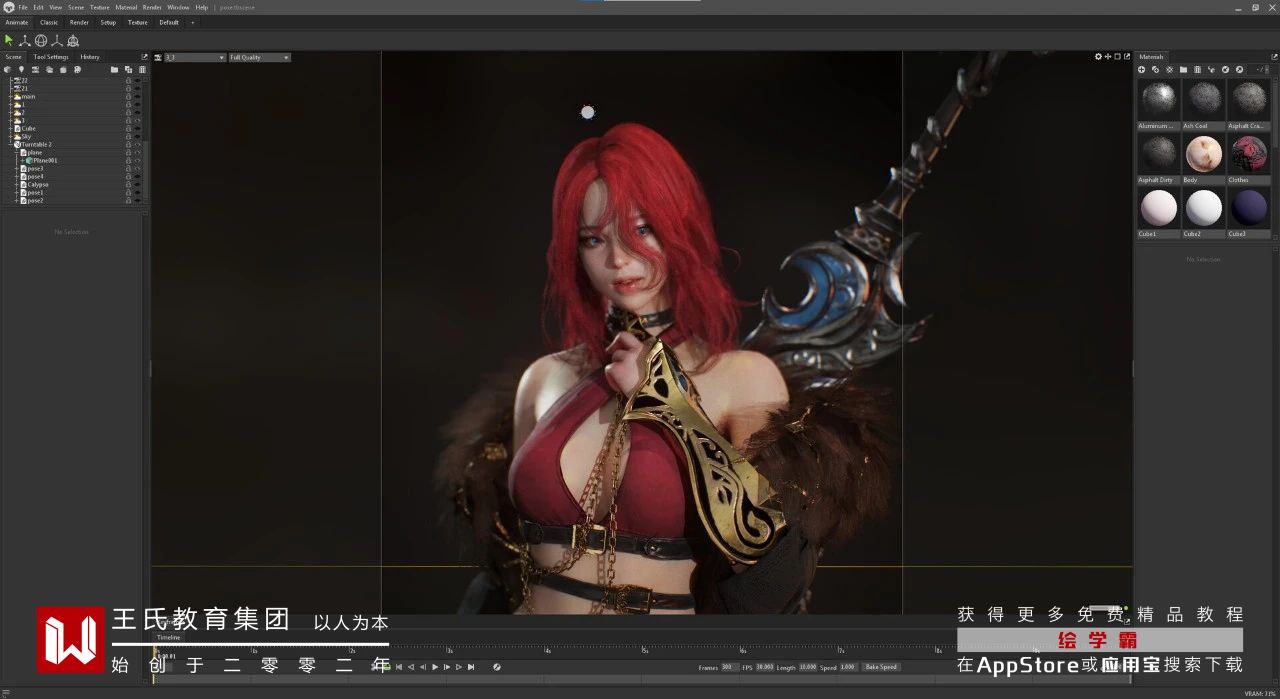Screen dimensions: 1280x699
Task: Click the materials panel folder icon
Action: (x=1183, y=69)
